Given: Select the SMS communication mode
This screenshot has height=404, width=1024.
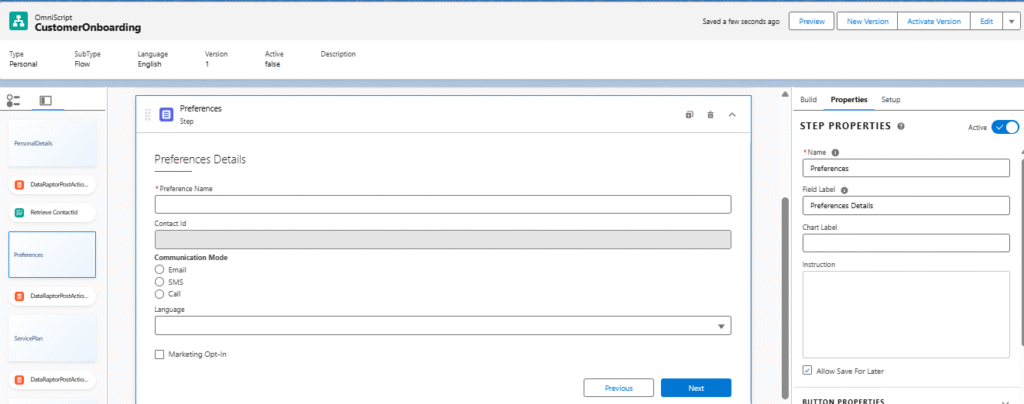Looking at the screenshot, I should coord(160,282).
